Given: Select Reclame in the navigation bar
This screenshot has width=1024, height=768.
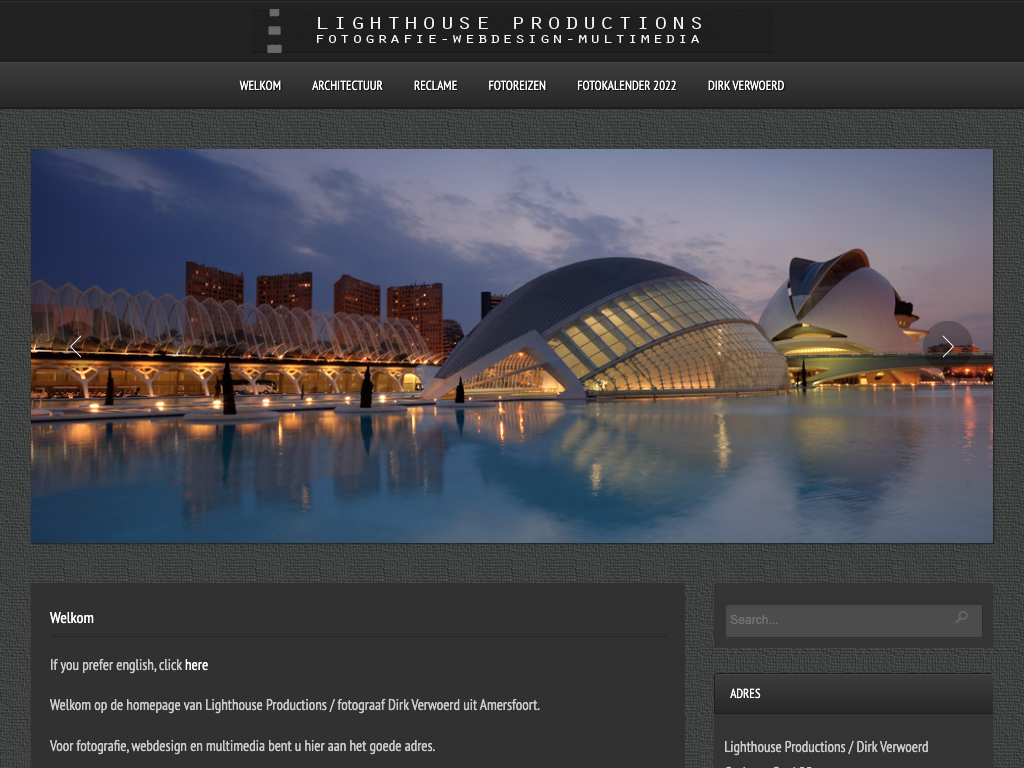Looking at the screenshot, I should pyautogui.click(x=435, y=86).
